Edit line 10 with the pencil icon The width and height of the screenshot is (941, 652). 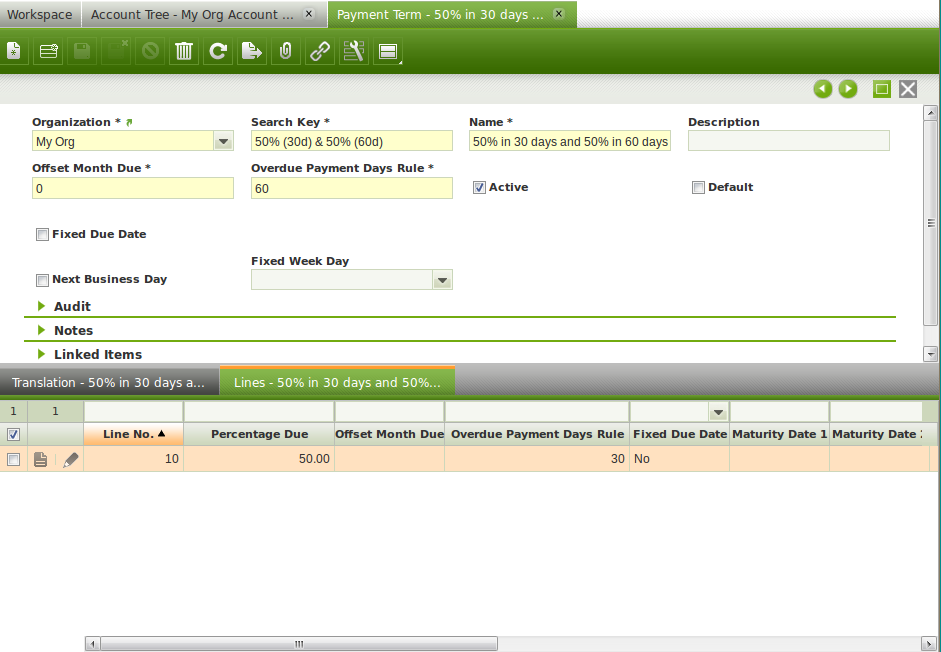click(71, 460)
